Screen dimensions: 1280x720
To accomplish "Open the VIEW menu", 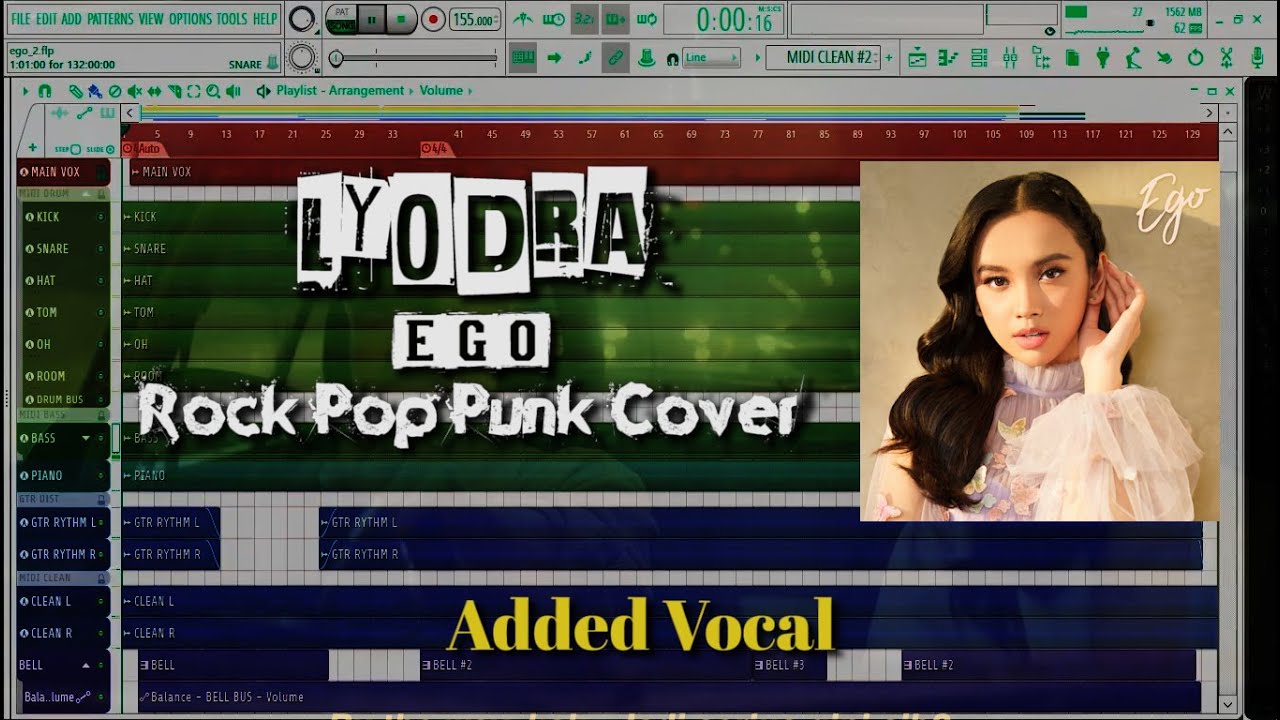I will click(x=151, y=19).
